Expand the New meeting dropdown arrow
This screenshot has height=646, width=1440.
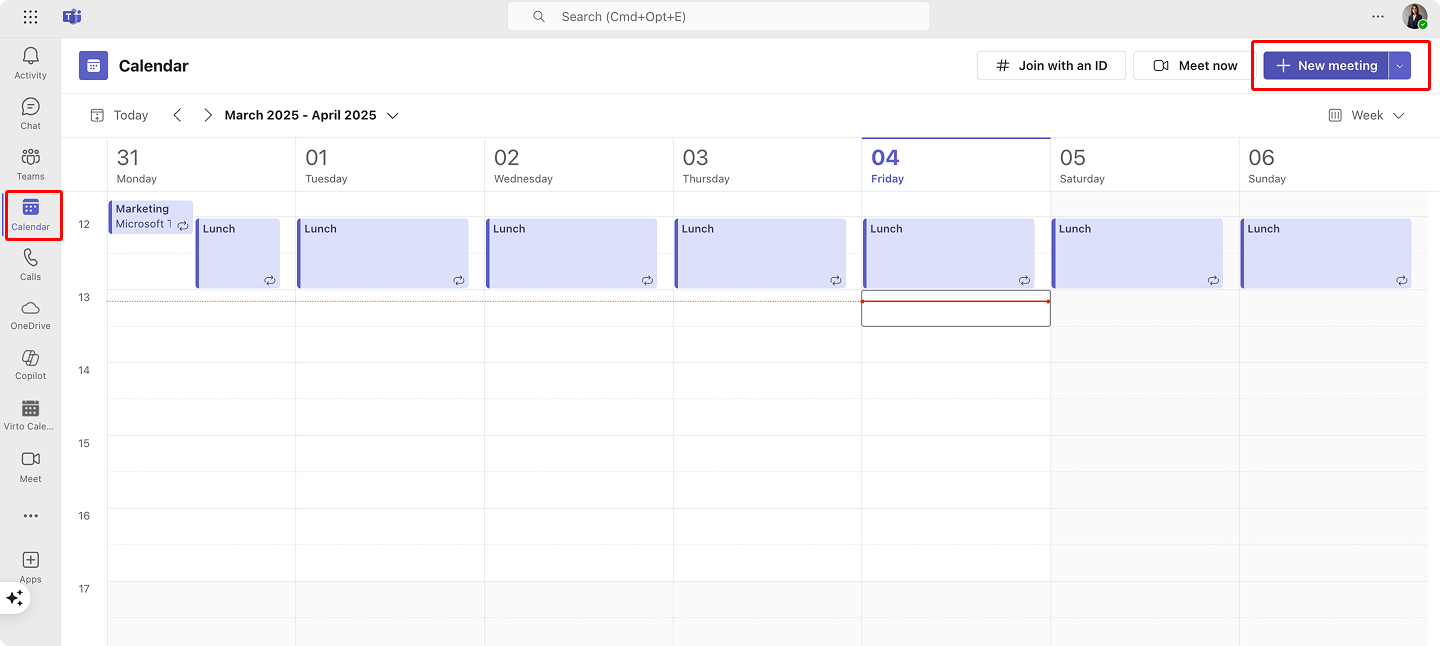[1400, 65]
